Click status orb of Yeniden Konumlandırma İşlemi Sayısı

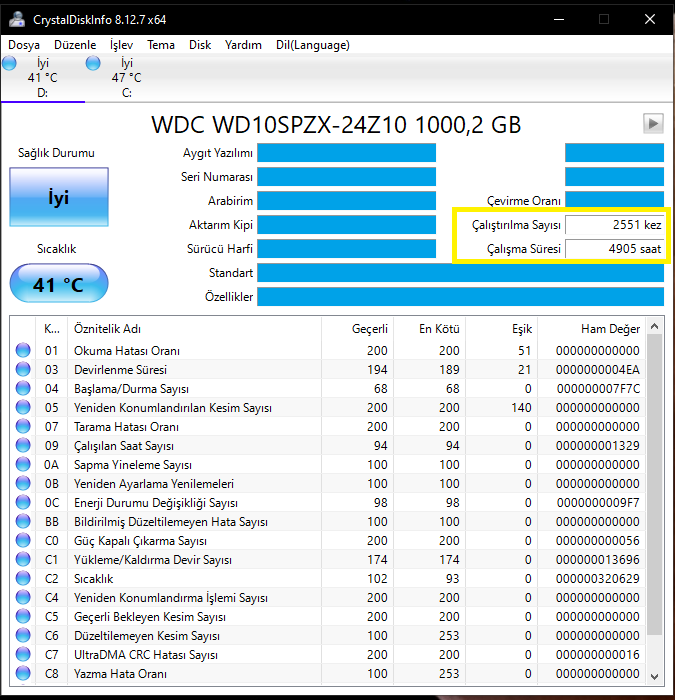23,597
